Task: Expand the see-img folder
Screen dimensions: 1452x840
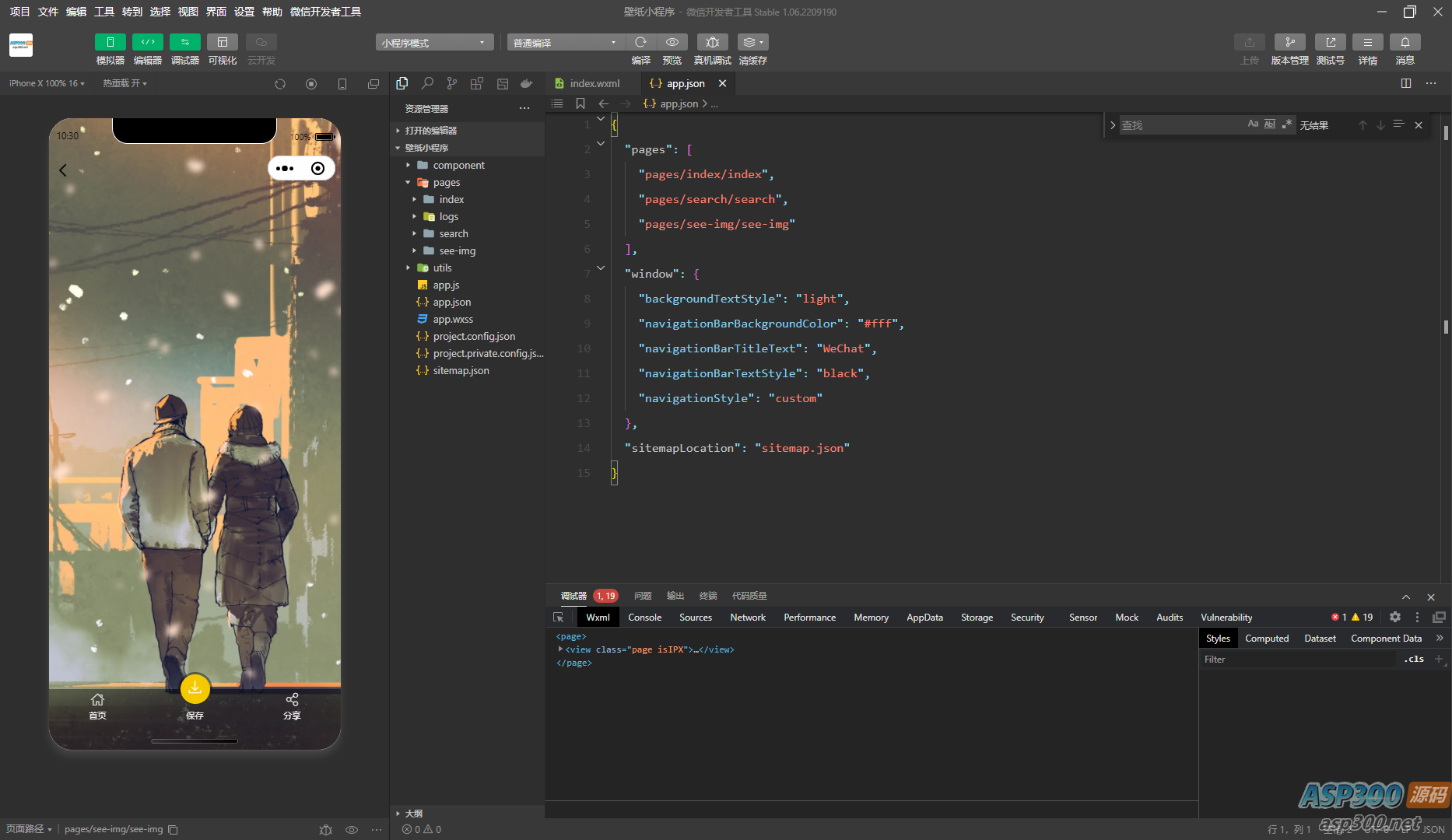Action: 457,250
